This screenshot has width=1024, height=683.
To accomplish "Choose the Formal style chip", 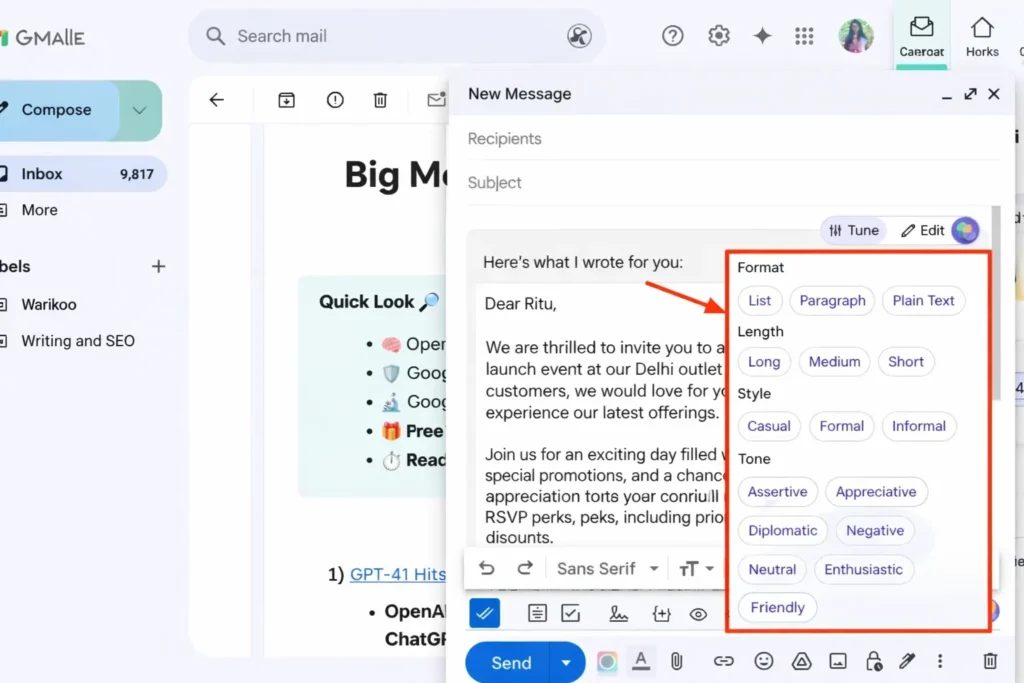I will 841,426.
